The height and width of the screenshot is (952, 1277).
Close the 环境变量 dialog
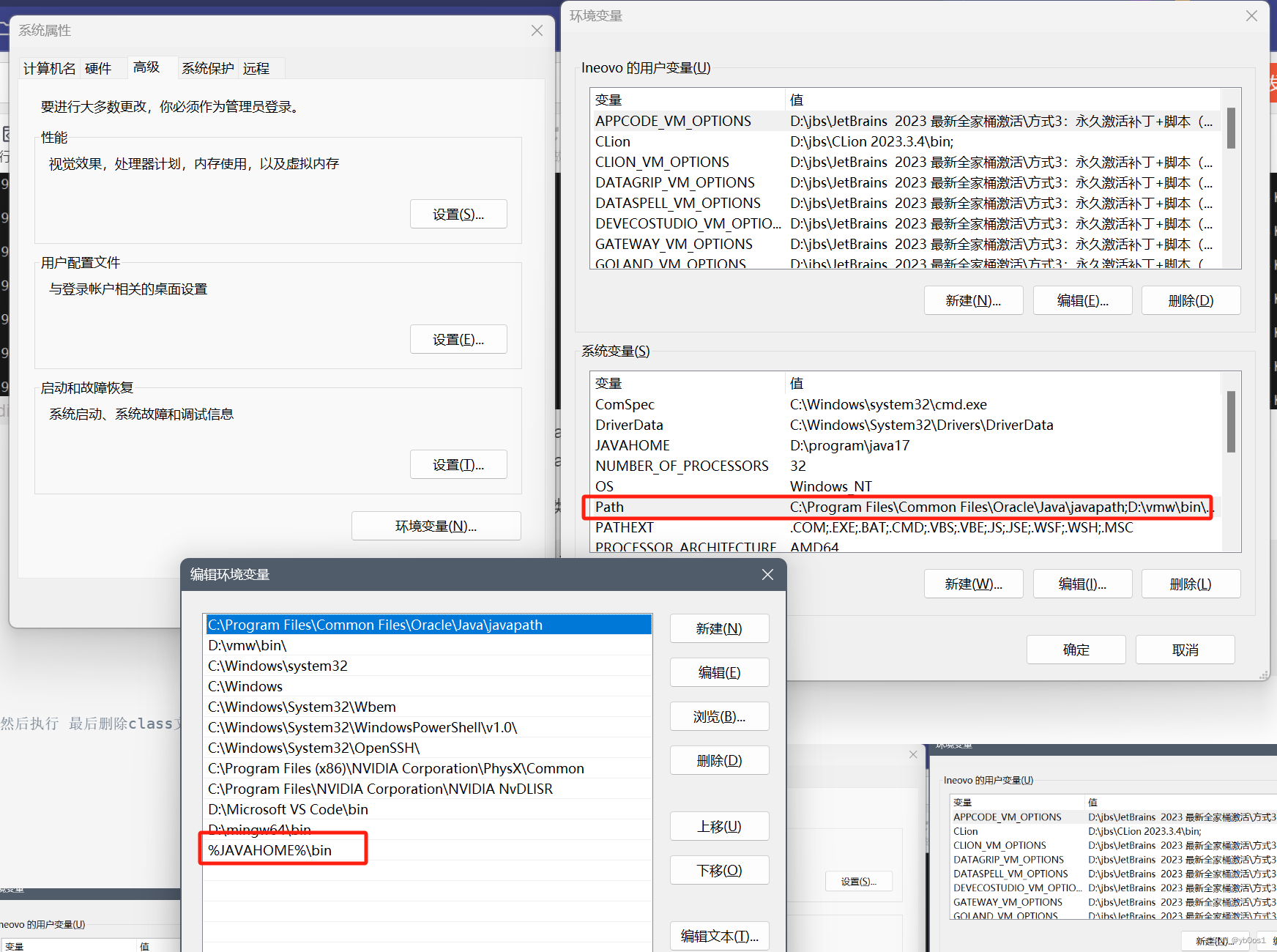(1251, 15)
